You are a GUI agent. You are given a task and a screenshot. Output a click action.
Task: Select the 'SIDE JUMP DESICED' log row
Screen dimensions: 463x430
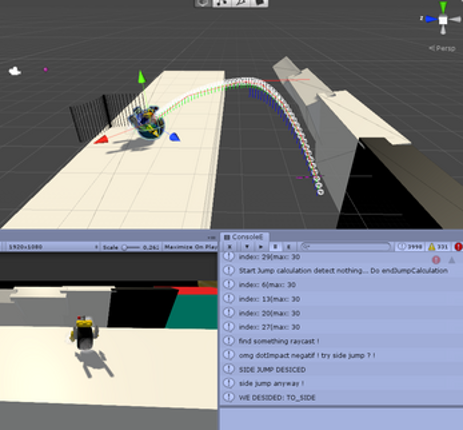(341, 369)
